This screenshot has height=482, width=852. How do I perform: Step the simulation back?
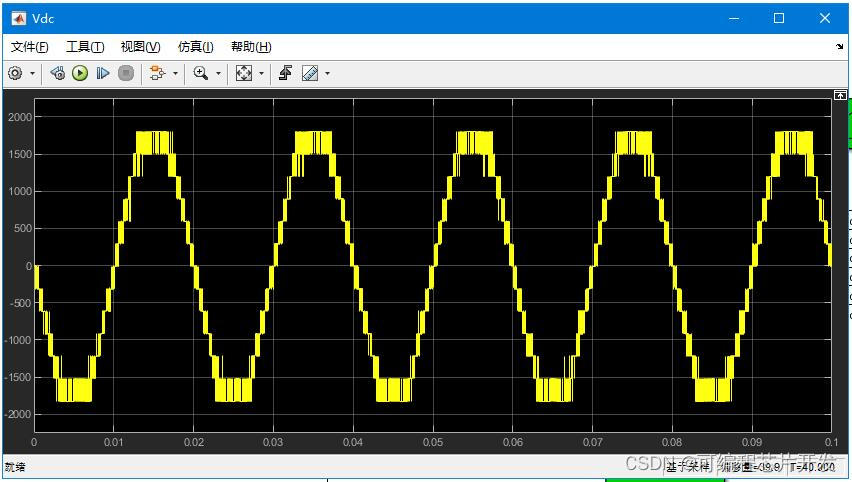pyautogui.click(x=57, y=73)
